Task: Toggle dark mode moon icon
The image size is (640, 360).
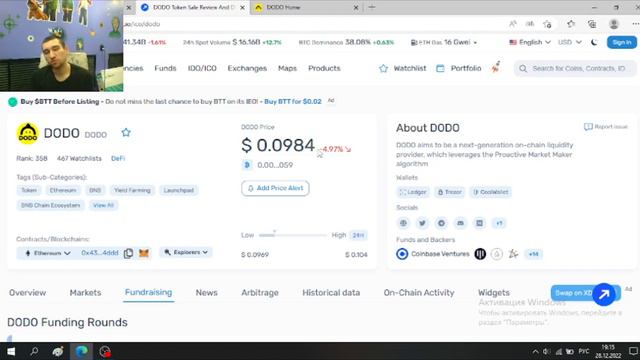Action: 594,42
